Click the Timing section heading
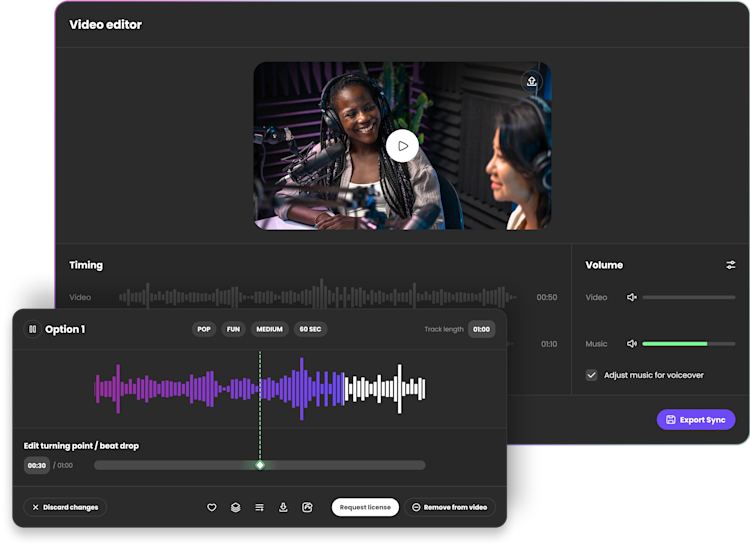 coord(86,265)
